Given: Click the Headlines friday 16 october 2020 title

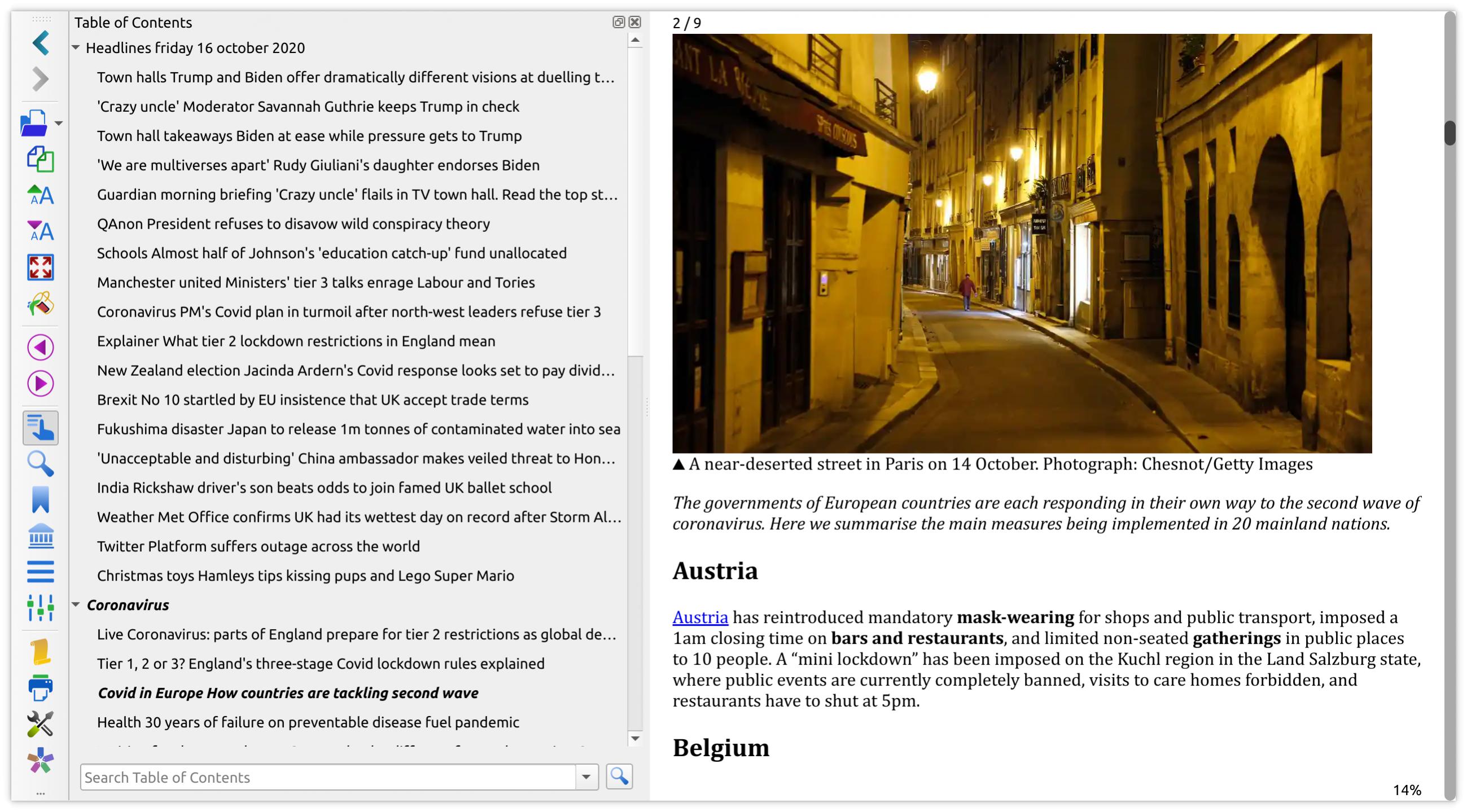Looking at the screenshot, I should click(195, 48).
